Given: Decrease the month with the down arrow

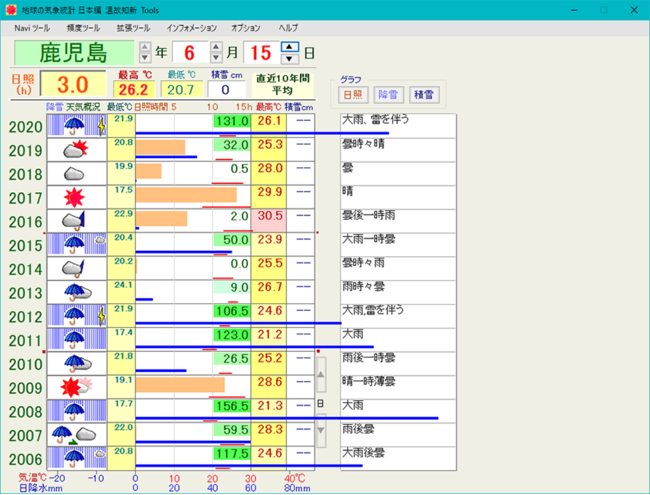Looking at the screenshot, I should (x=216, y=58).
